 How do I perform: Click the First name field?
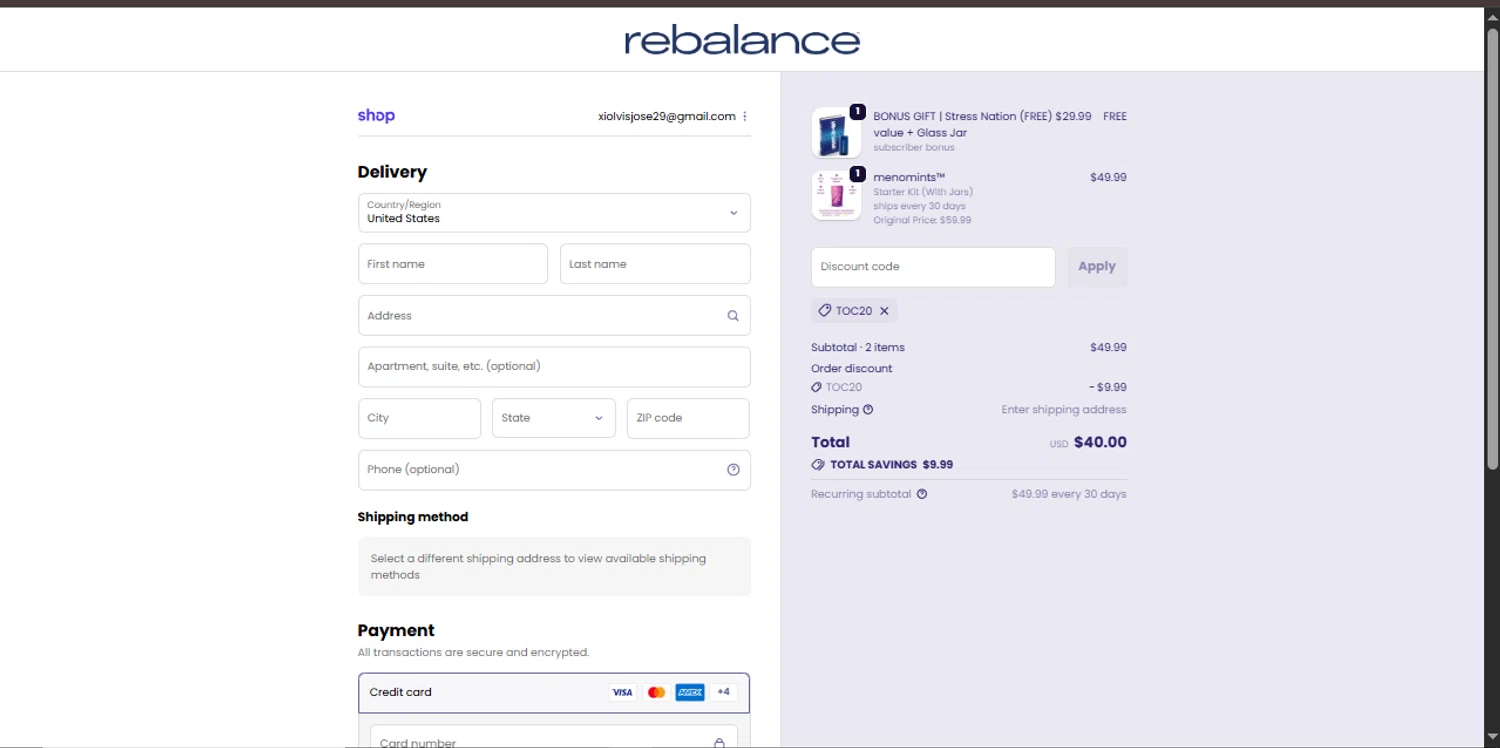pos(453,264)
